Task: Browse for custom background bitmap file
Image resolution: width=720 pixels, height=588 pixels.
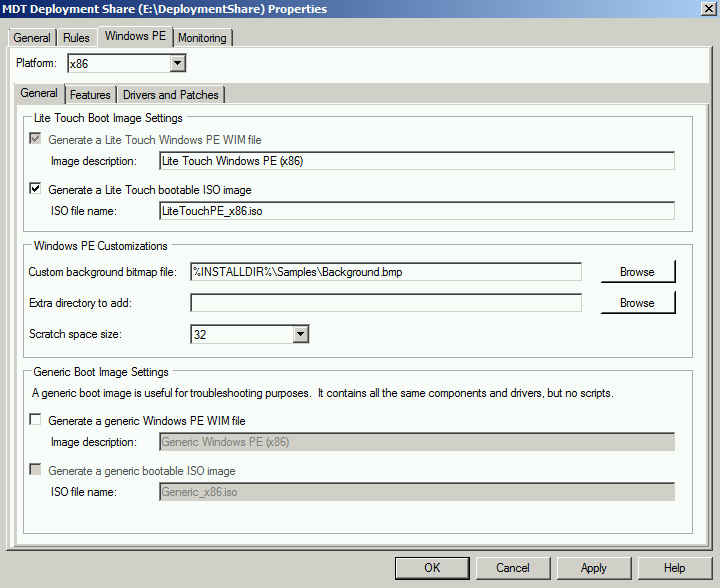Action: (x=638, y=272)
